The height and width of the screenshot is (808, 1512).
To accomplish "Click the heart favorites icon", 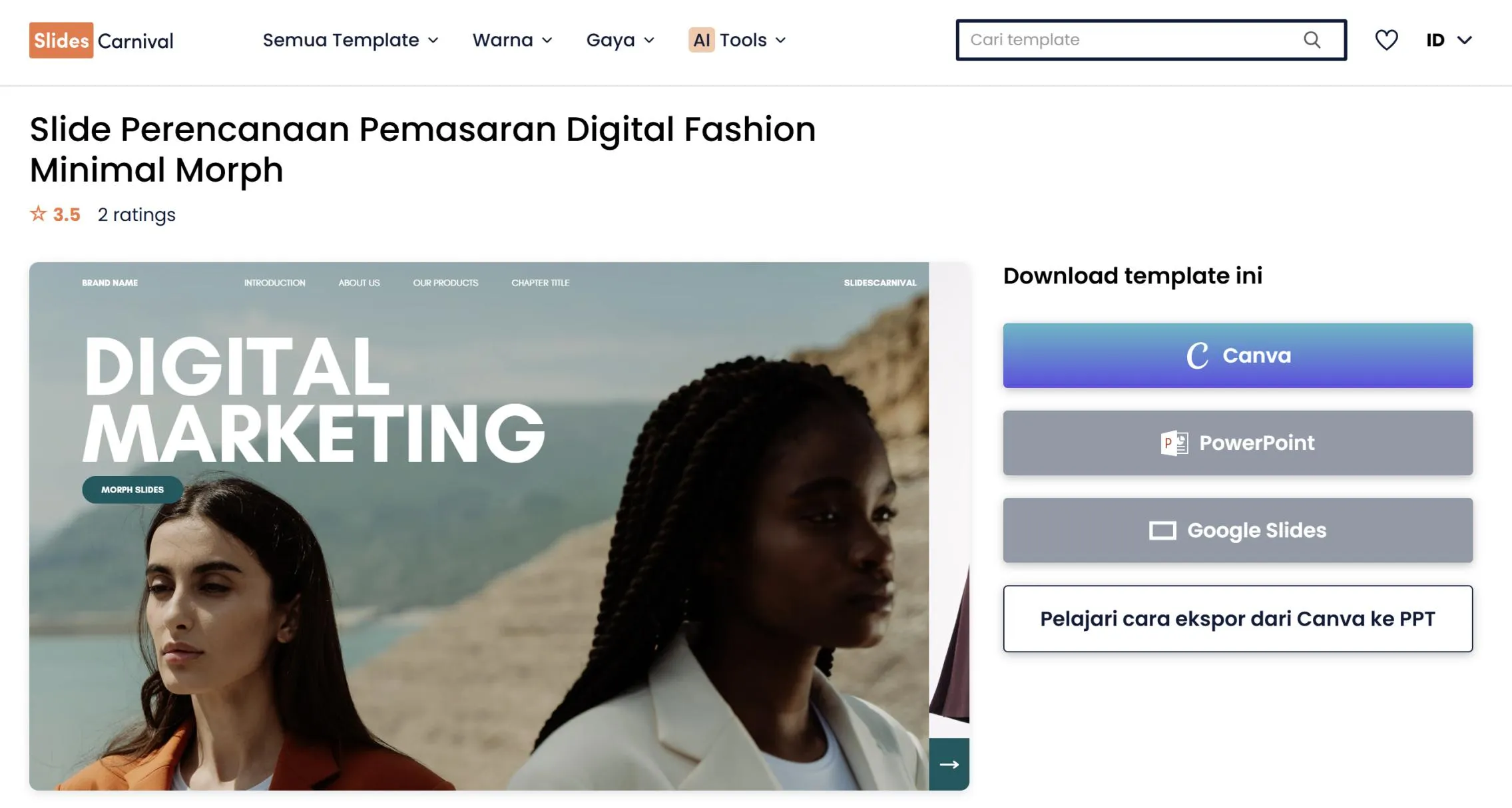I will click(x=1386, y=40).
